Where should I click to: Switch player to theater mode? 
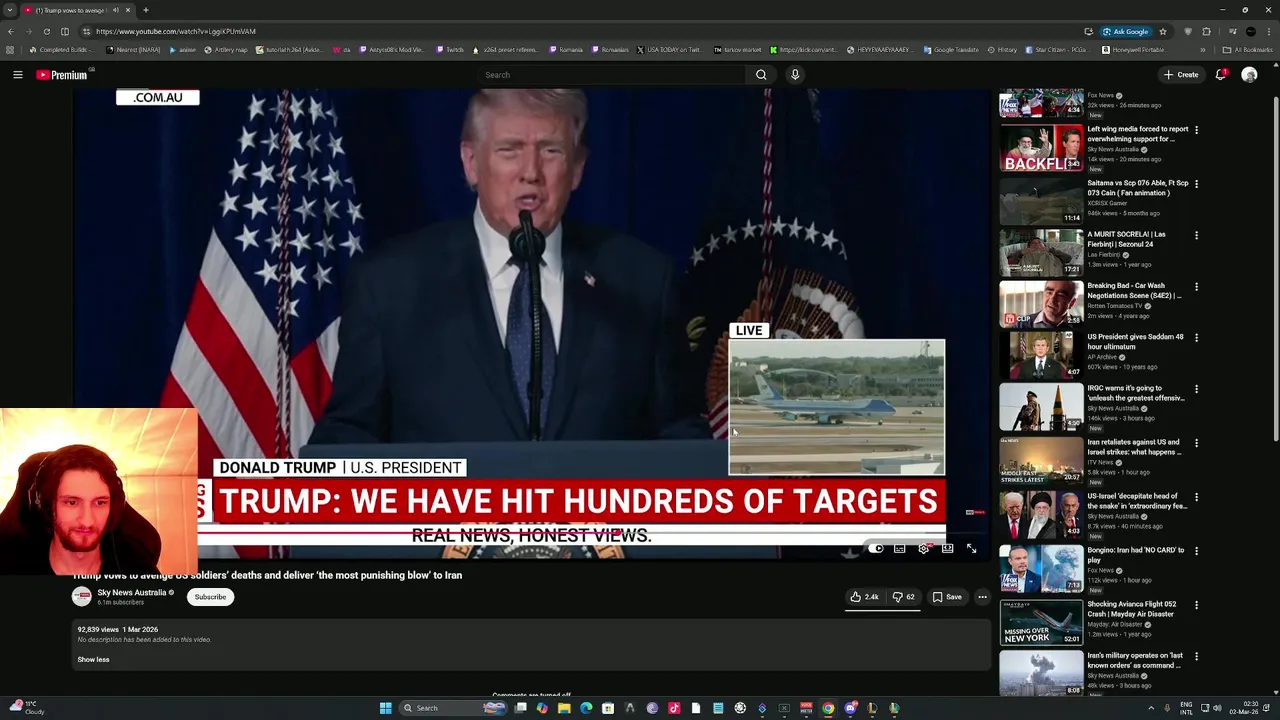tap(948, 549)
